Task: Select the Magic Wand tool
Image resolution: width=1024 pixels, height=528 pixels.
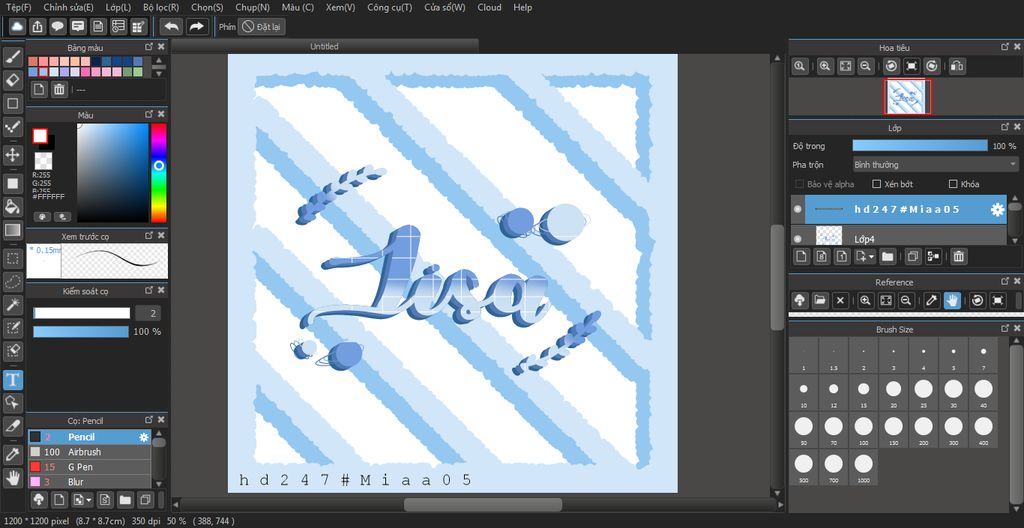Action: coord(13,305)
